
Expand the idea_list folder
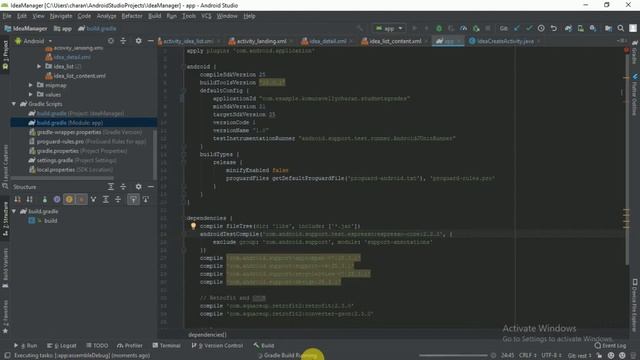pos(39,66)
